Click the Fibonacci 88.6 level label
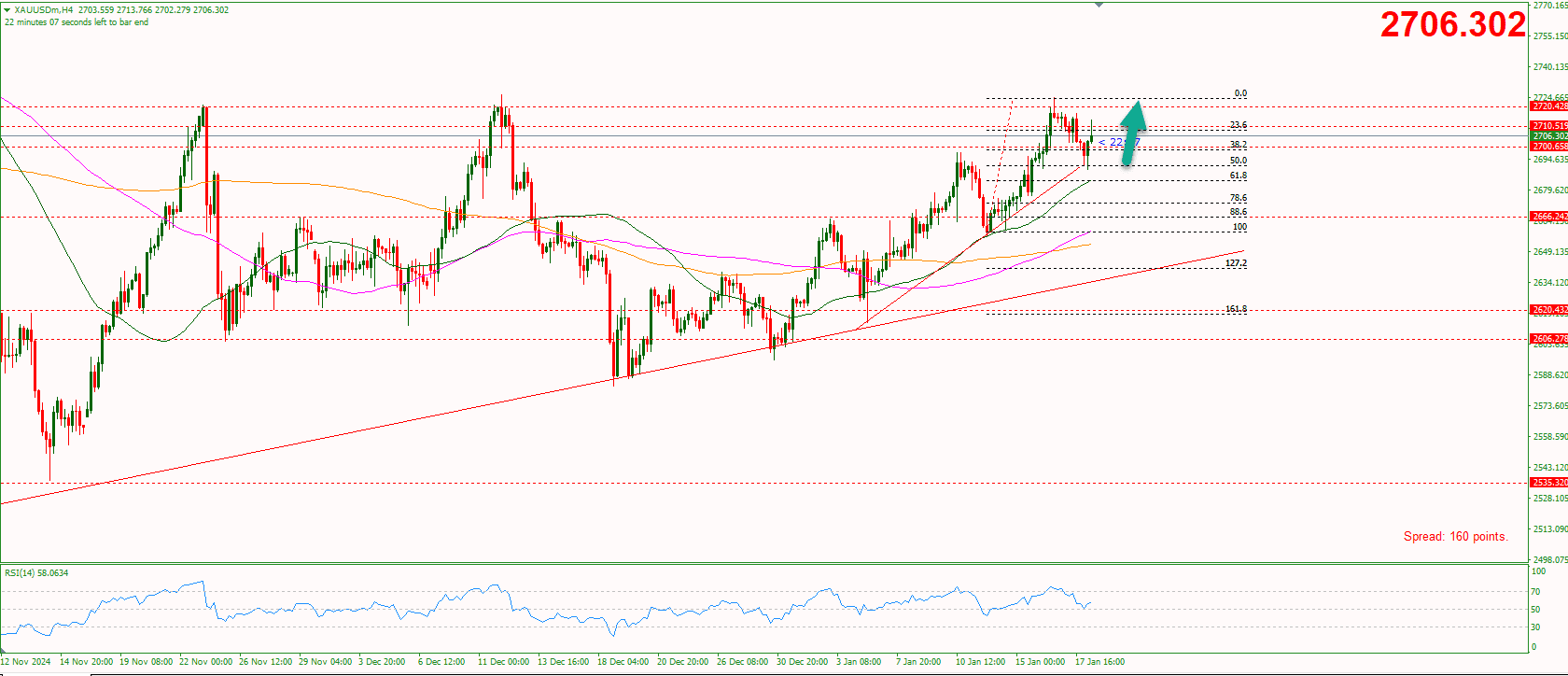 (1239, 212)
